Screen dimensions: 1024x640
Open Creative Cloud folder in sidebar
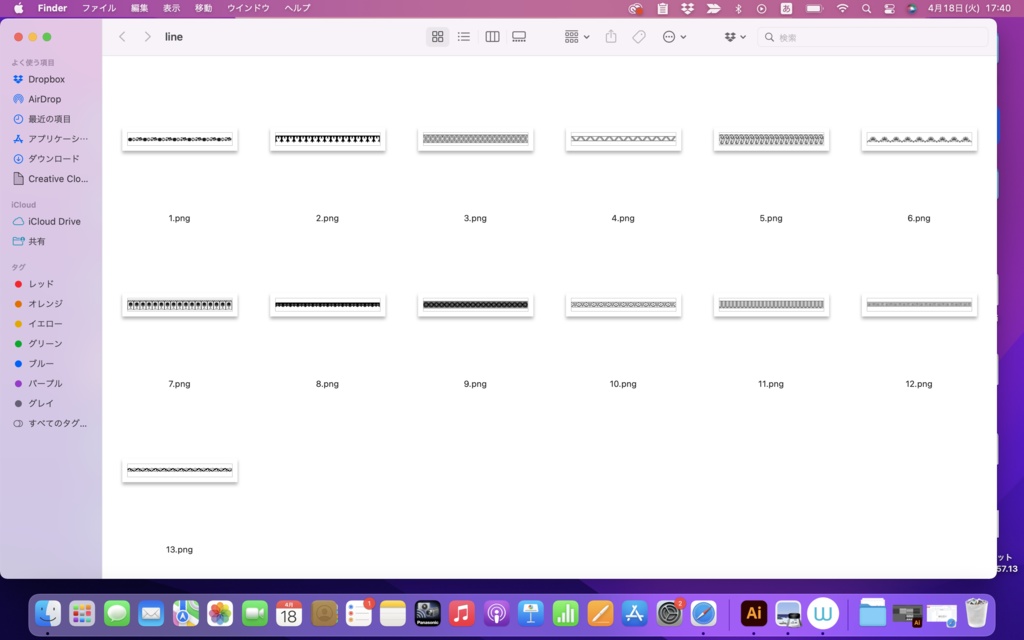pyautogui.click(x=51, y=178)
